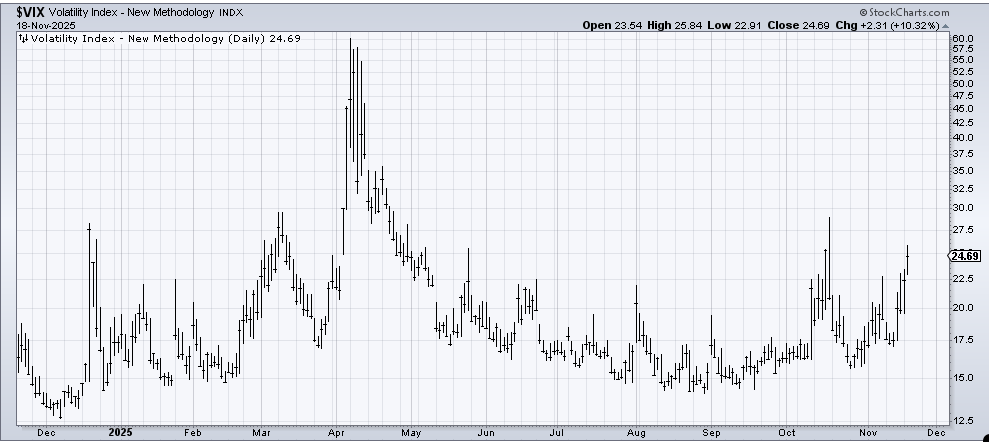
Task: Click the bar-style icon in the chart legend
Action: click(23, 39)
